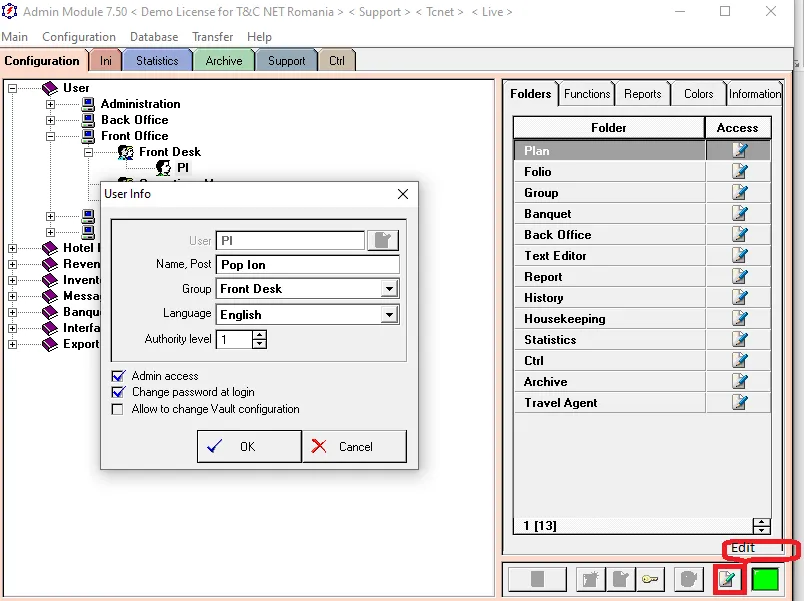The width and height of the screenshot is (804, 601).
Task: Open the Functions tab in right panel
Action: [x=587, y=94]
